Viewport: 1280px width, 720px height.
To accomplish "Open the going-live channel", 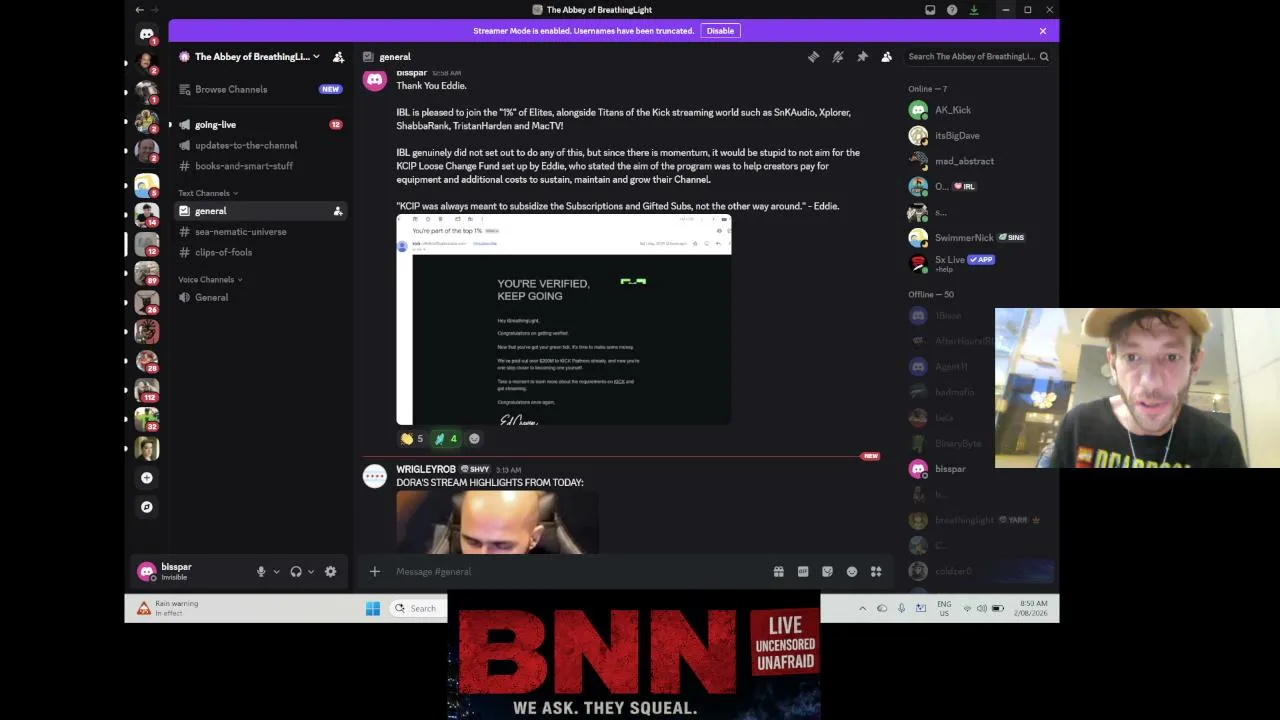I will point(260,125).
